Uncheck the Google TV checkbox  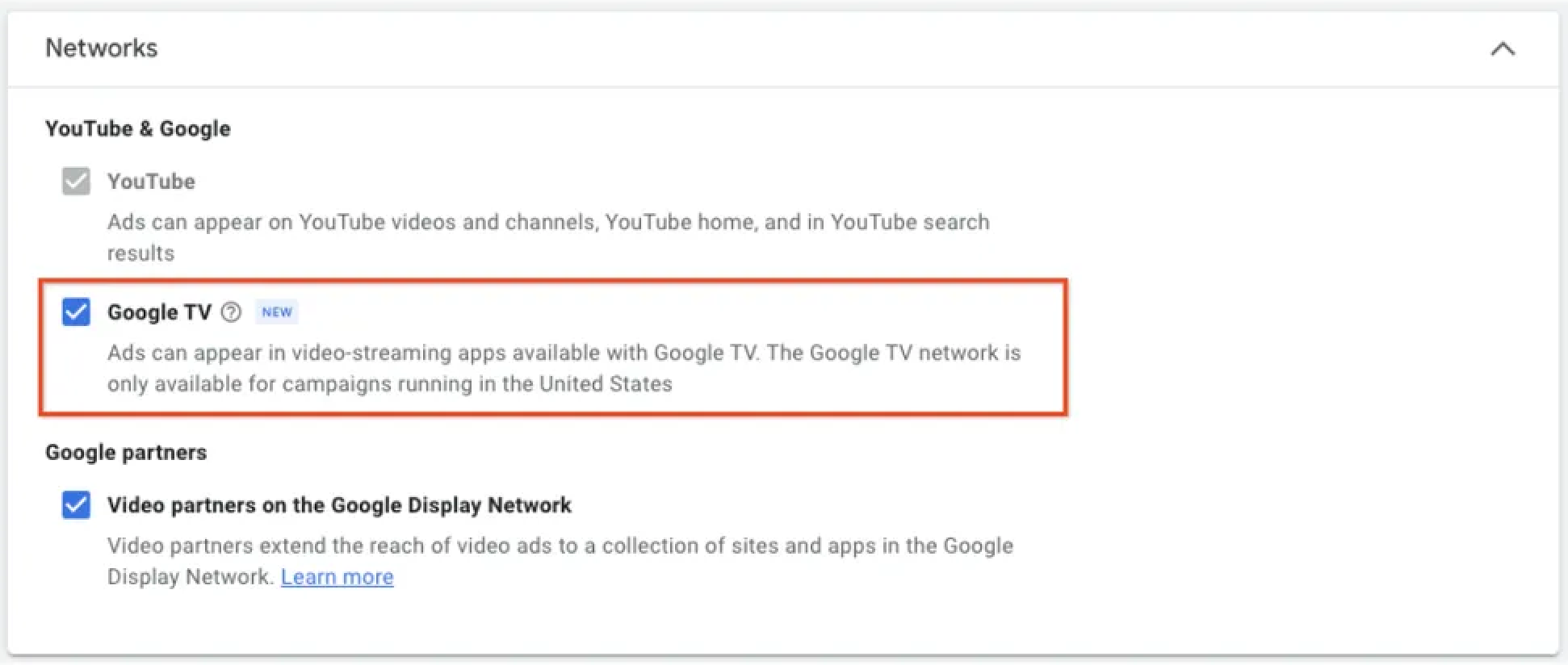coord(76,312)
